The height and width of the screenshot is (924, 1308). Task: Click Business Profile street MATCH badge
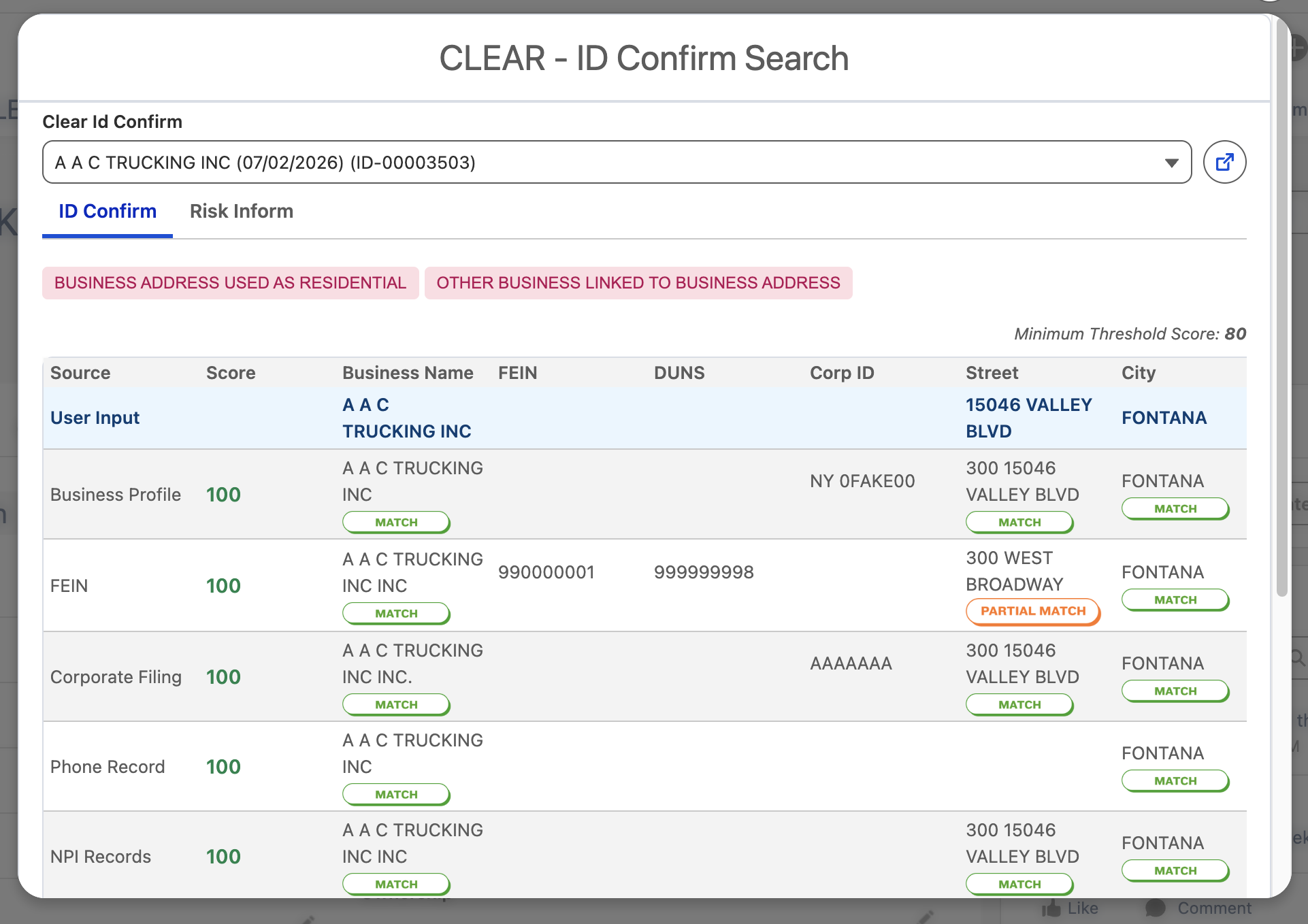1019,523
